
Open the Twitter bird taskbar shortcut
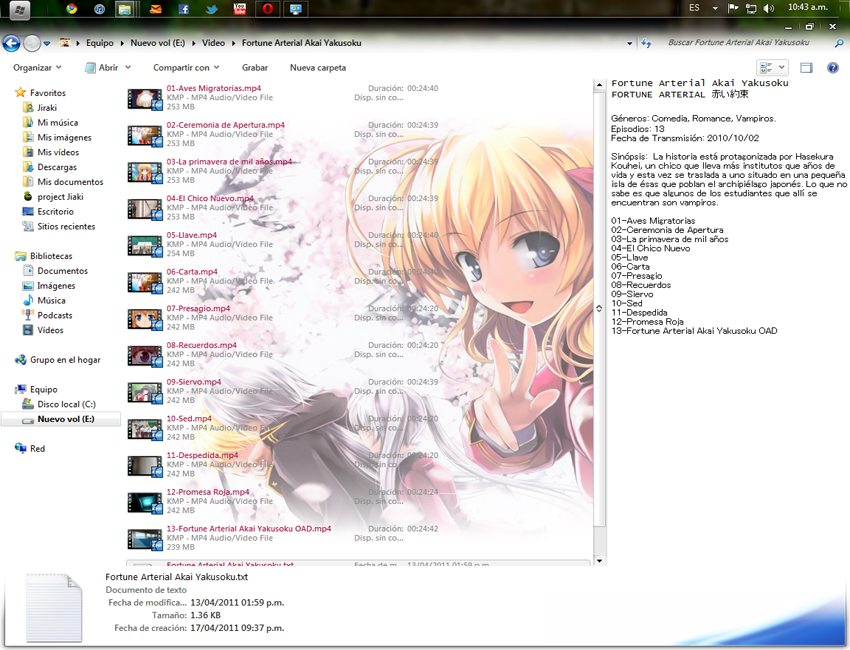click(x=211, y=9)
